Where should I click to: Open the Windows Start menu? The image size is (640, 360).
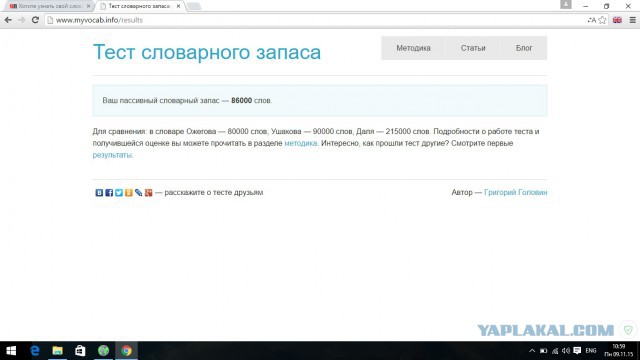pos(11,351)
